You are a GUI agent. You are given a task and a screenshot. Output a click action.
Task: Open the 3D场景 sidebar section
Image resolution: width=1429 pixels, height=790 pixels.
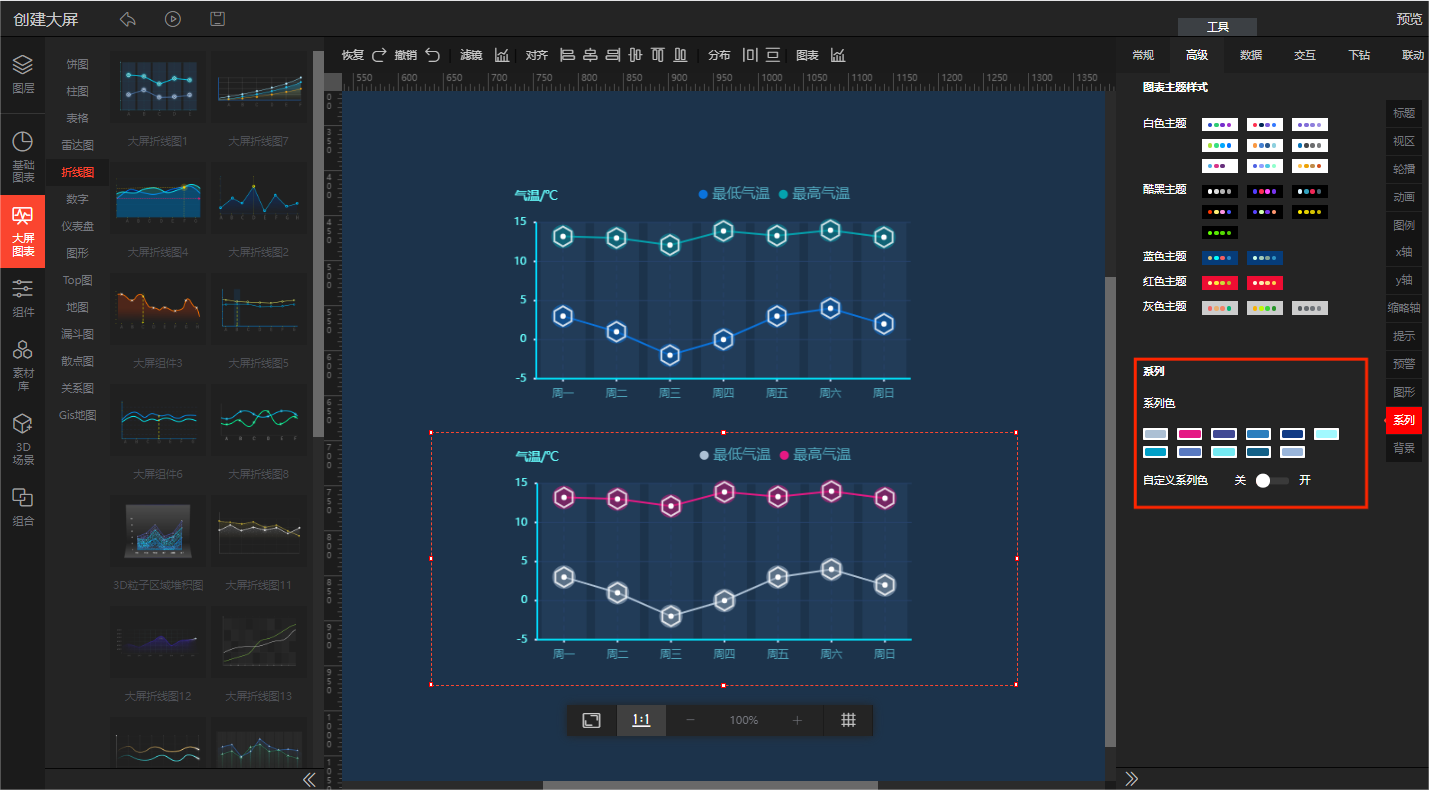(22, 440)
